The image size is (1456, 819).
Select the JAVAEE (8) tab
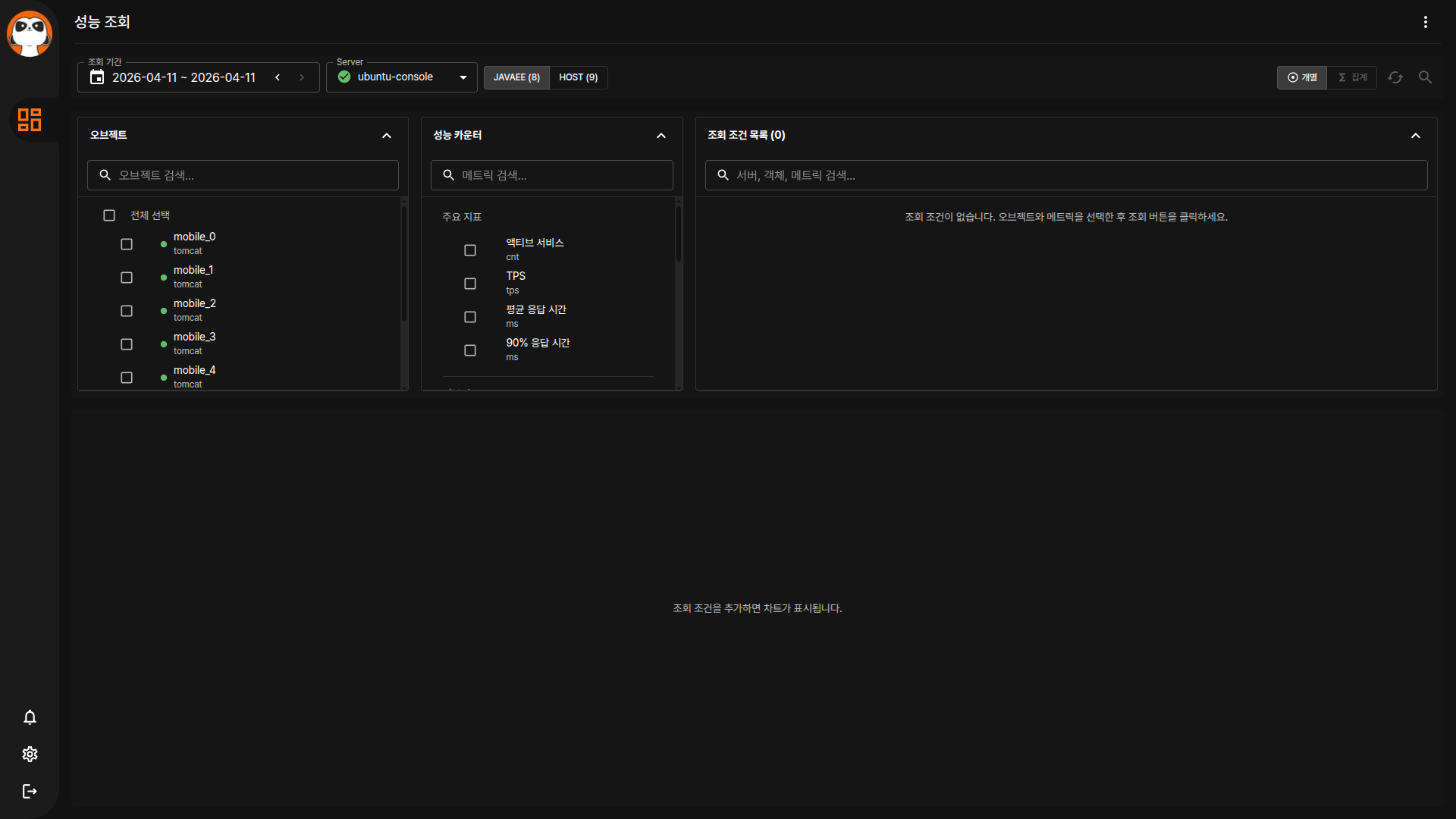(516, 77)
